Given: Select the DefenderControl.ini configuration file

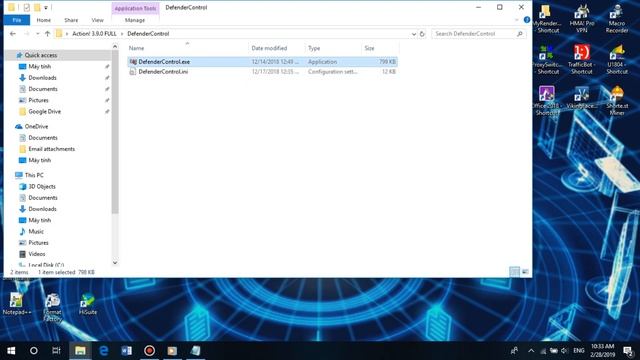Looking at the screenshot, I should 262,71.
